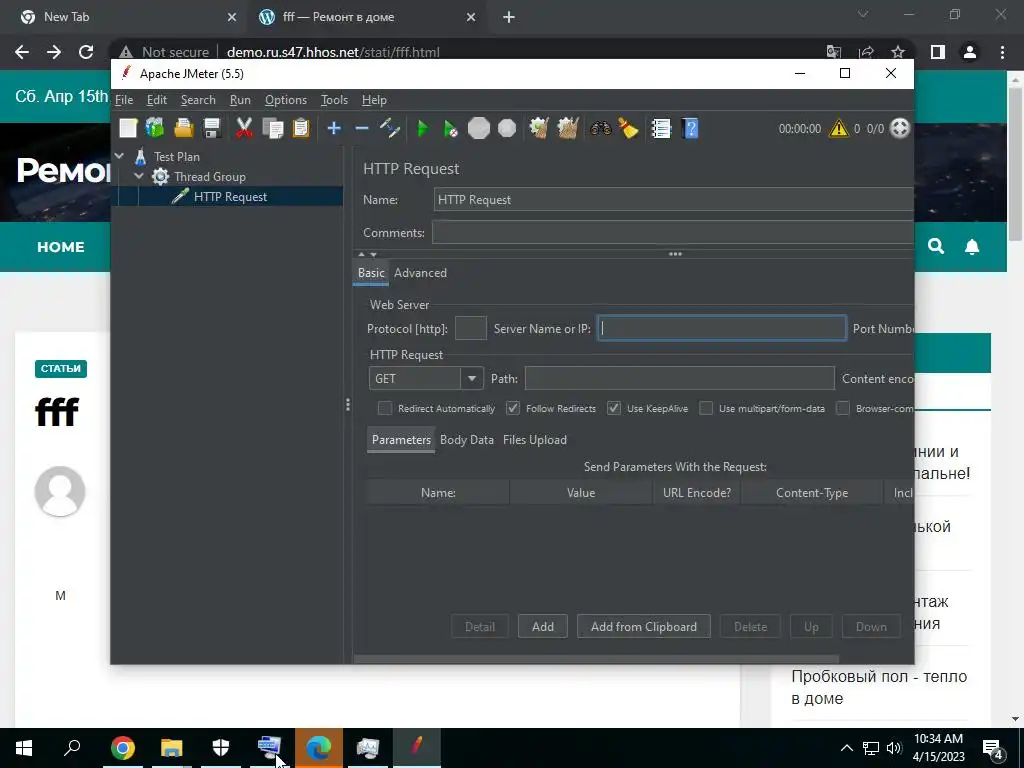This screenshot has width=1024, height=768.
Task: Click the Server Name or IP field
Action: pos(722,328)
